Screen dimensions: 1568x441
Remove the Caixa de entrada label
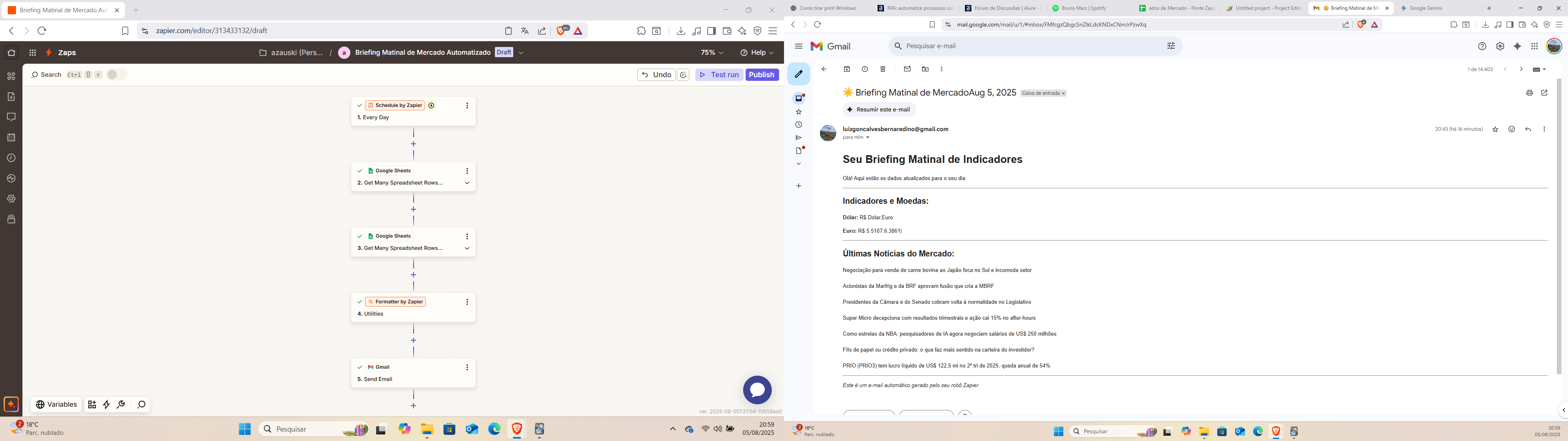click(1063, 94)
